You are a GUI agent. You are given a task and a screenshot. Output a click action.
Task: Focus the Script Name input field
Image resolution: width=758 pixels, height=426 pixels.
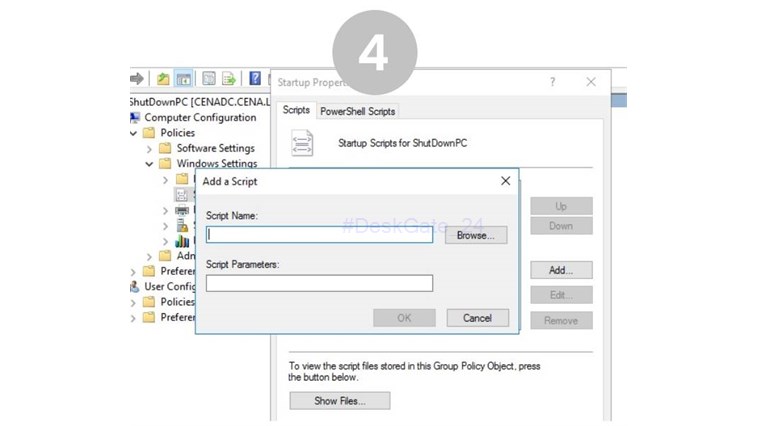[x=319, y=235]
